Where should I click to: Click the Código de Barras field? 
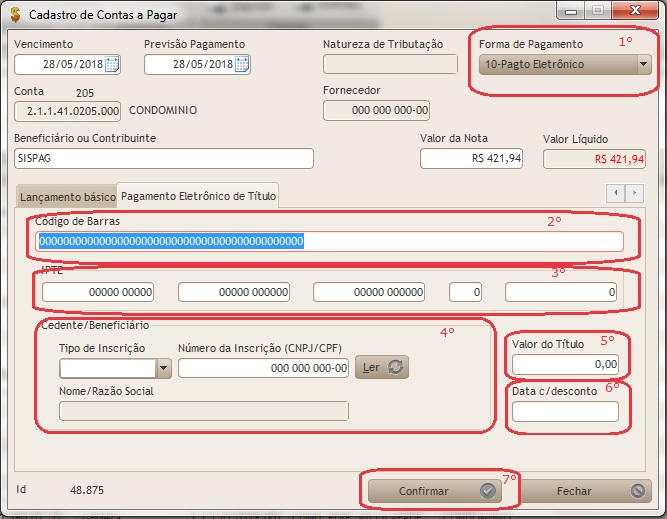(x=329, y=241)
